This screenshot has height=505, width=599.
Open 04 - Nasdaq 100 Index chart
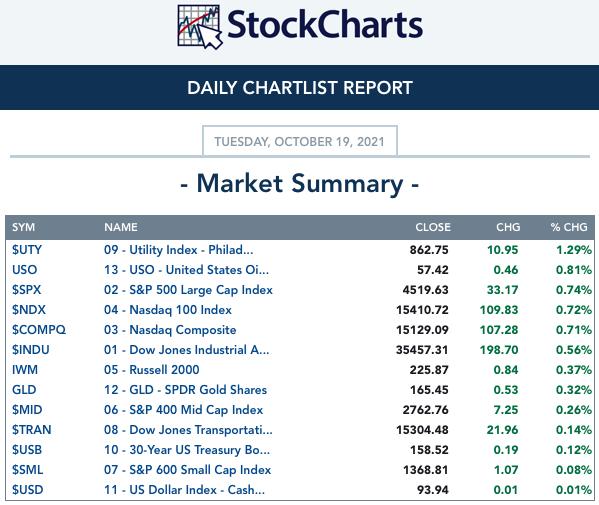(x=168, y=310)
